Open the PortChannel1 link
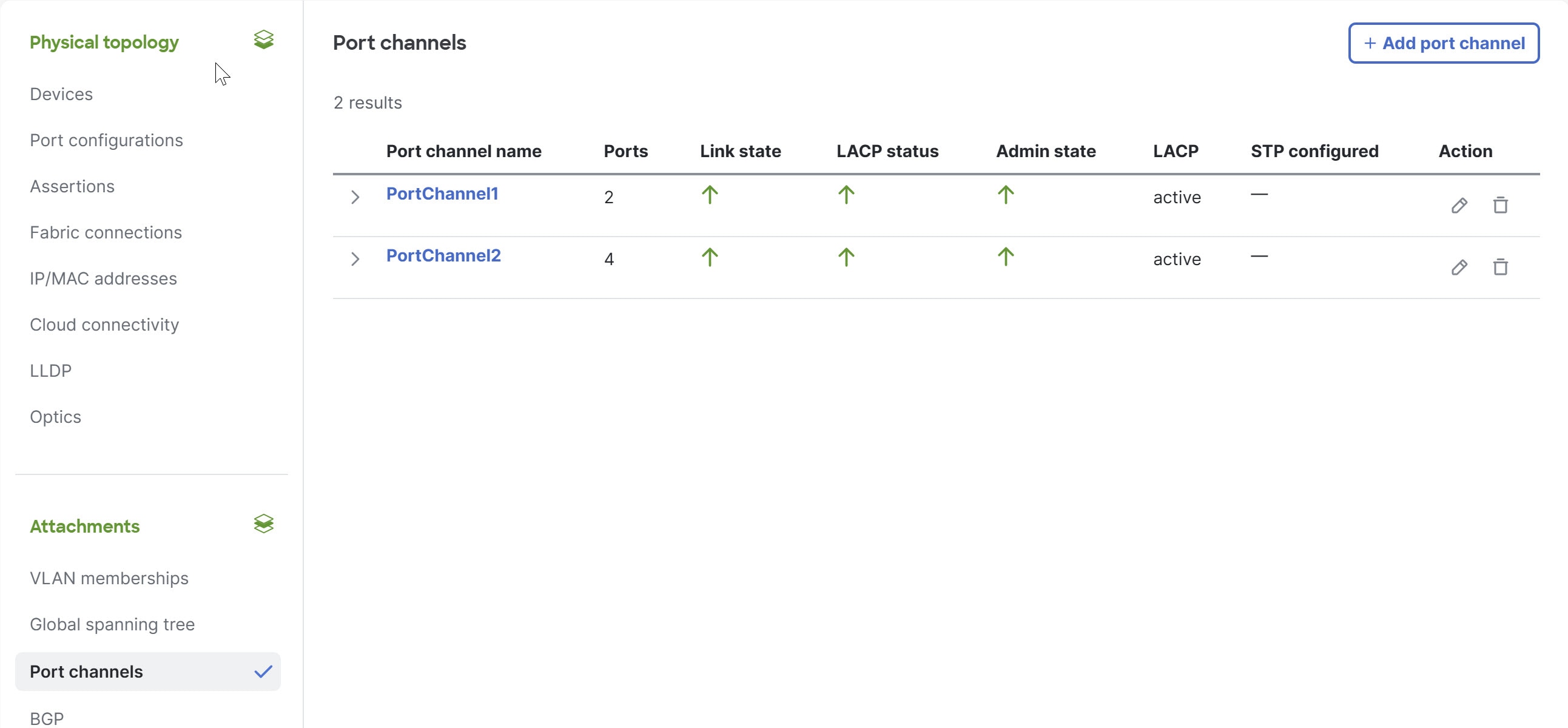The width and height of the screenshot is (1568, 728). pos(442,194)
